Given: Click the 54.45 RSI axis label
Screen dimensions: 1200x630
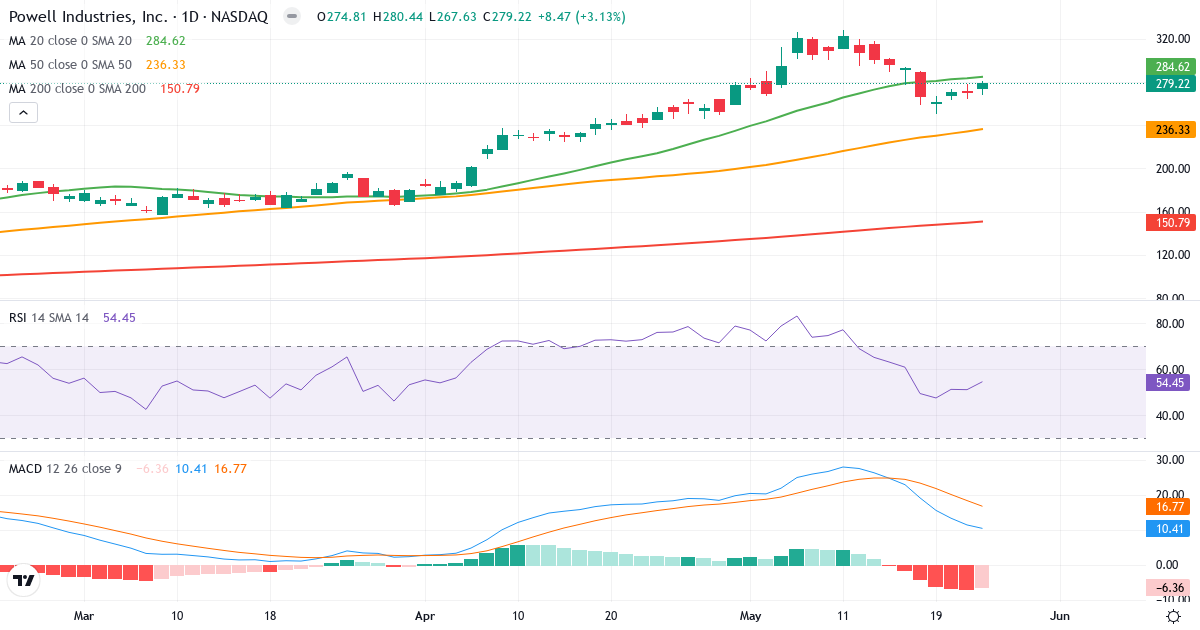Looking at the screenshot, I should coord(1170,382).
